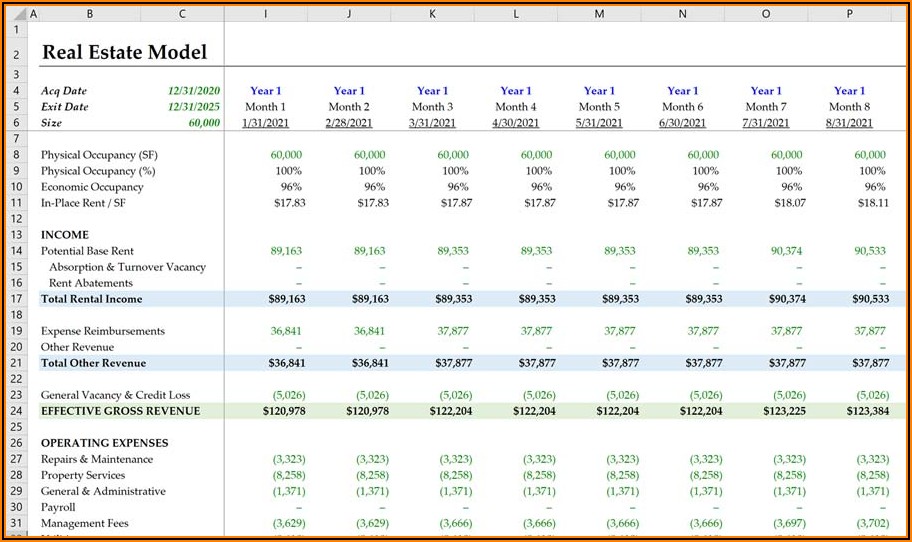Select Month 1 cell under Year 1

click(x=265, y=107)
